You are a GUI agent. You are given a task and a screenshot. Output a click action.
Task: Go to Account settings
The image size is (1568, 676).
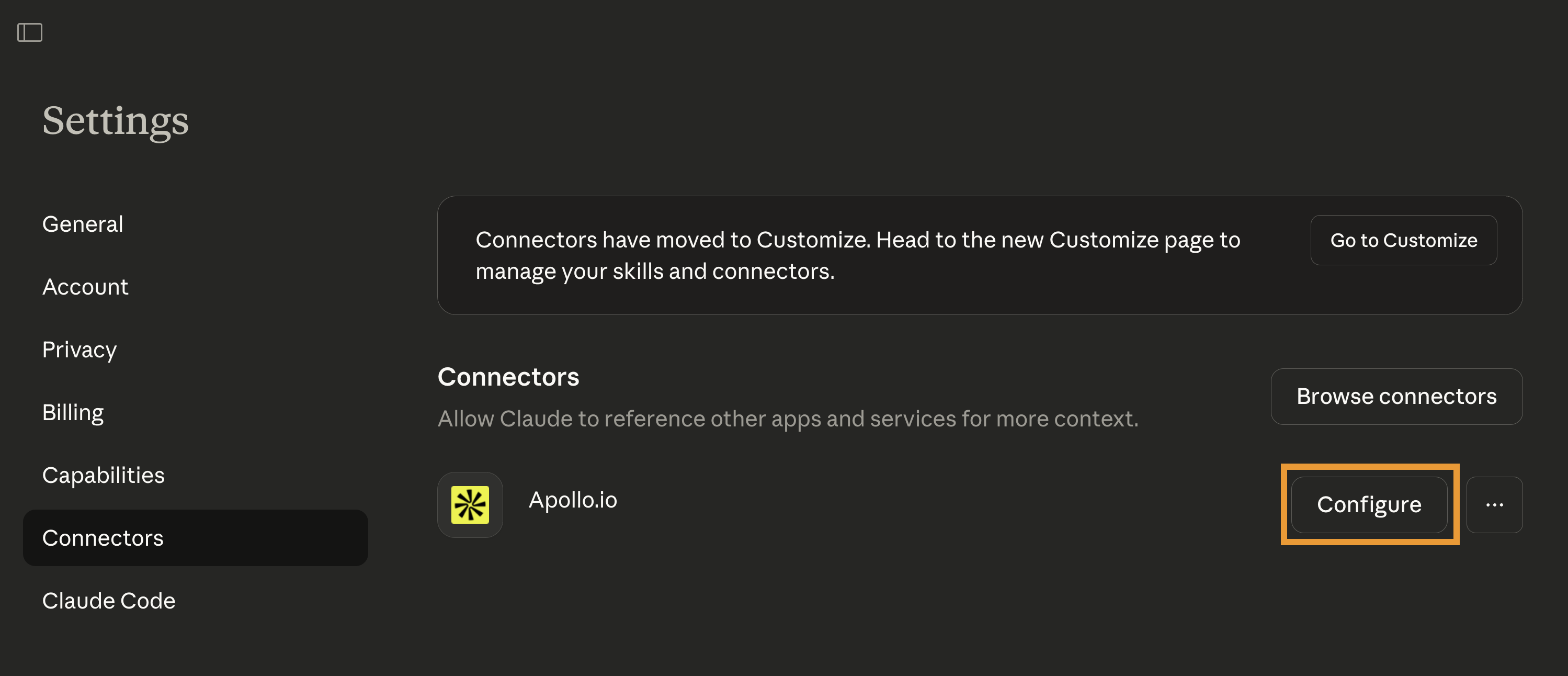click(x=85, y=287)
